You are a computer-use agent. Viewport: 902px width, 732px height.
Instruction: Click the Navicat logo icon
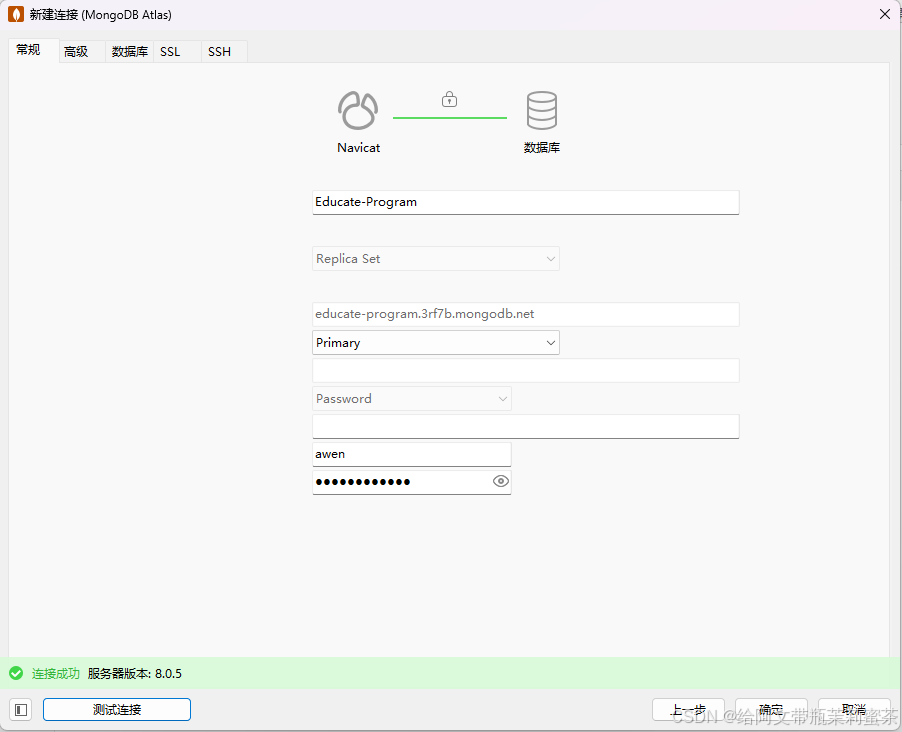pos(358,110)
